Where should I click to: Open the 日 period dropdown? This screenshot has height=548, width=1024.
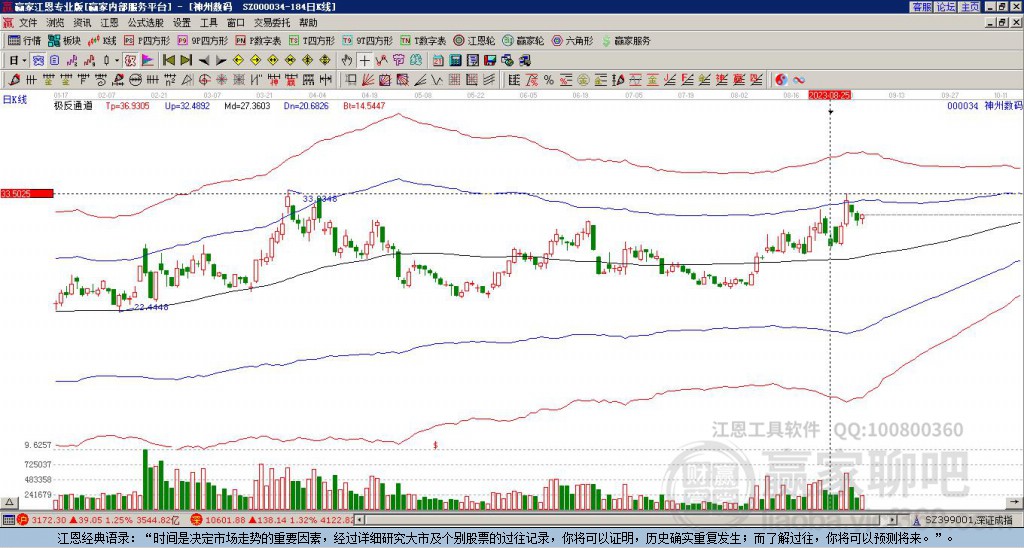17,60
